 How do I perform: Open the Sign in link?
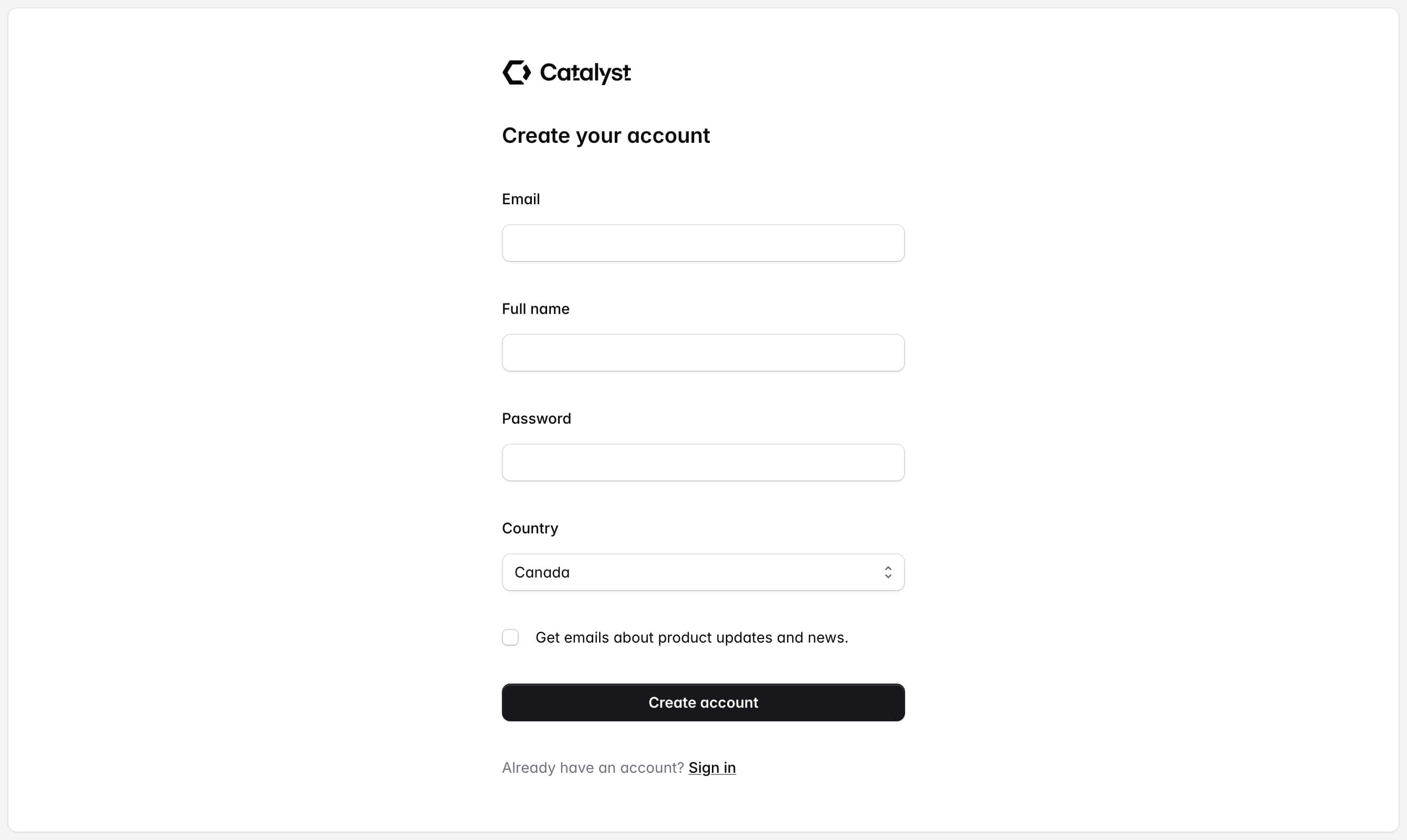click(x=712, y=768)
